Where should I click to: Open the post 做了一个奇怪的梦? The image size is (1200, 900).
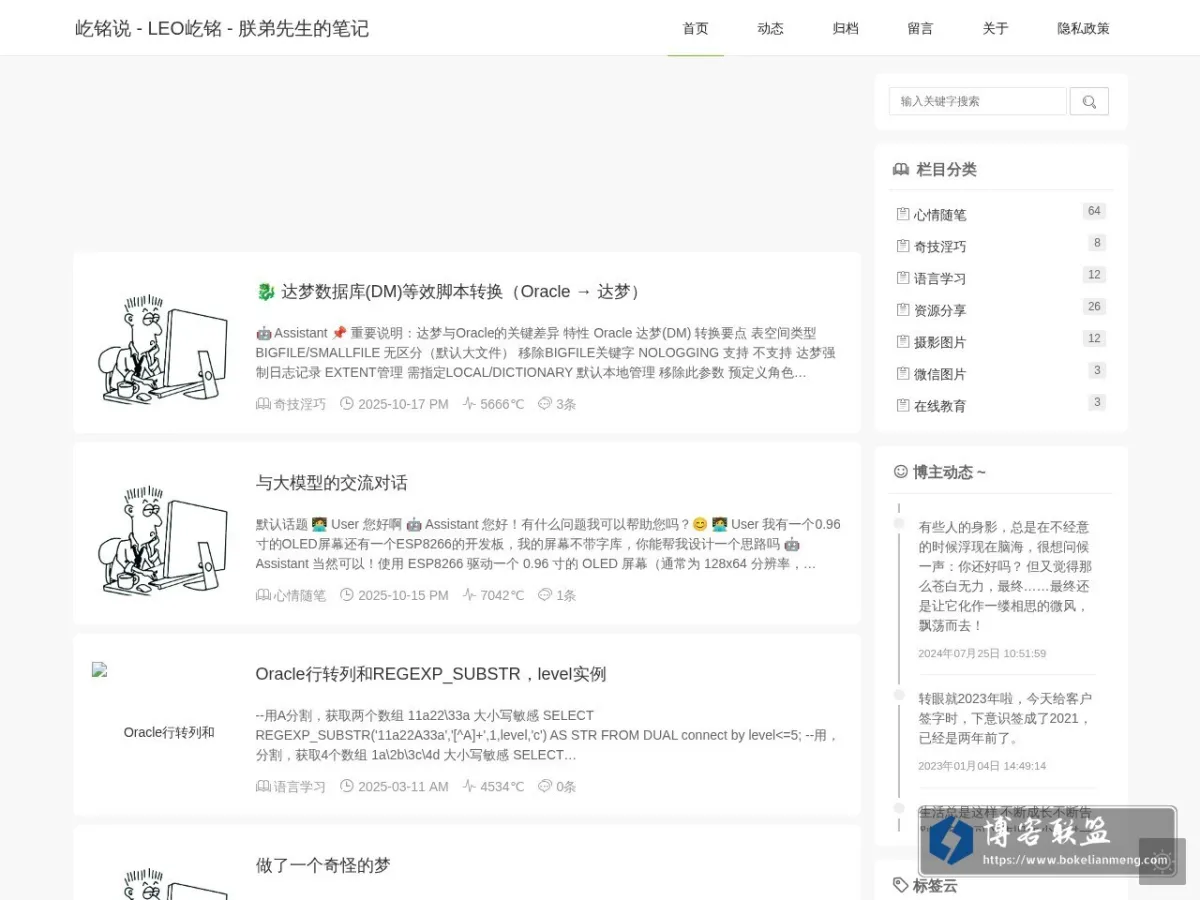click(323, 865)
